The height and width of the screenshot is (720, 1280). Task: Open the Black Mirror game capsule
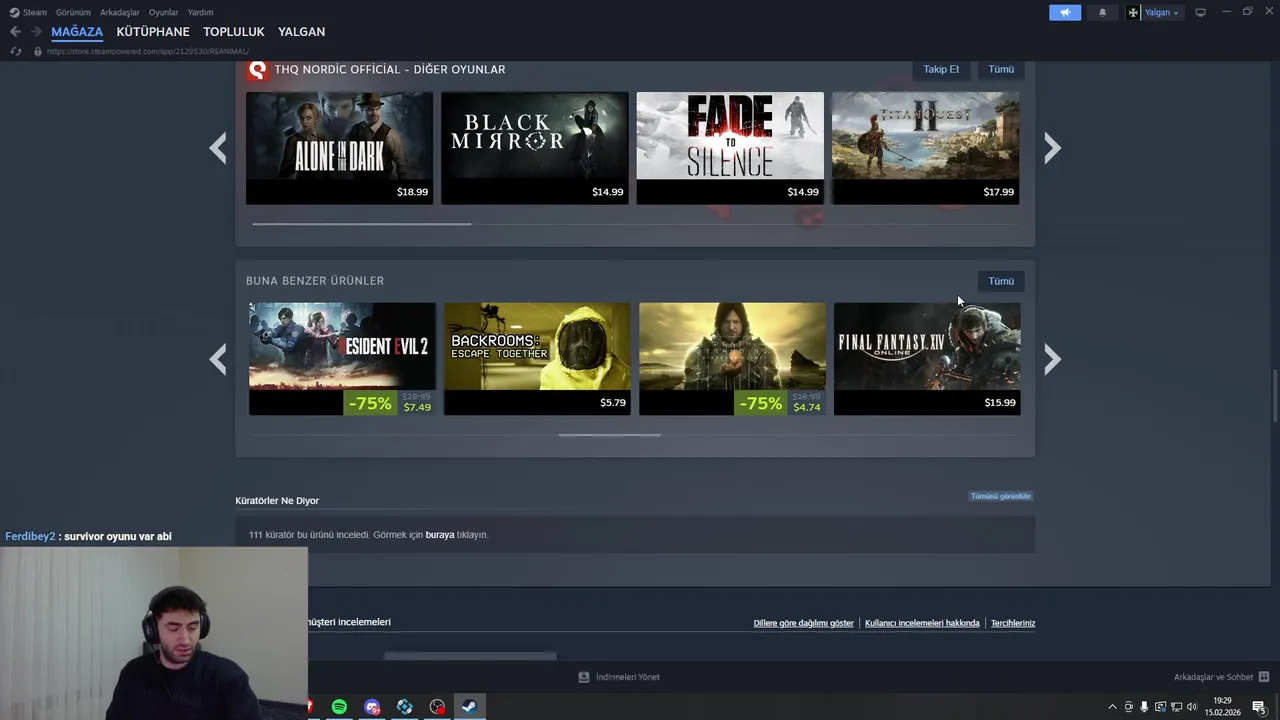pos(535,148)
